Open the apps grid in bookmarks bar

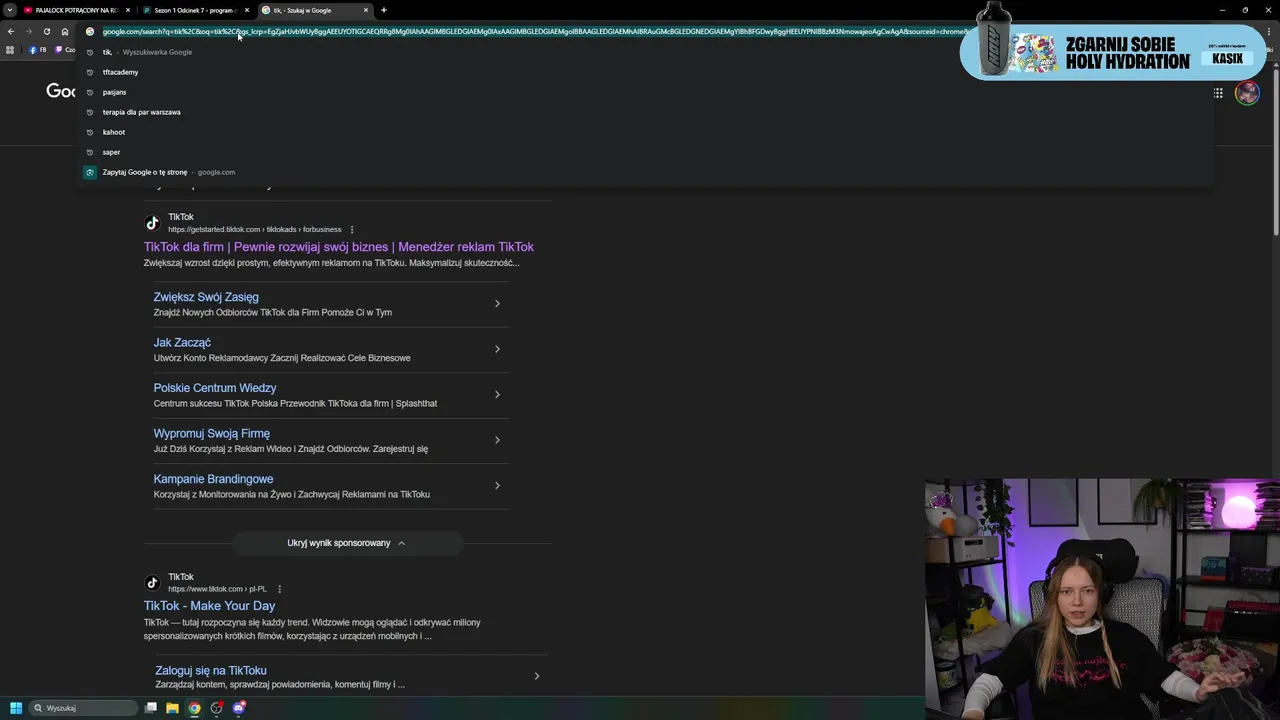[10, 50]
